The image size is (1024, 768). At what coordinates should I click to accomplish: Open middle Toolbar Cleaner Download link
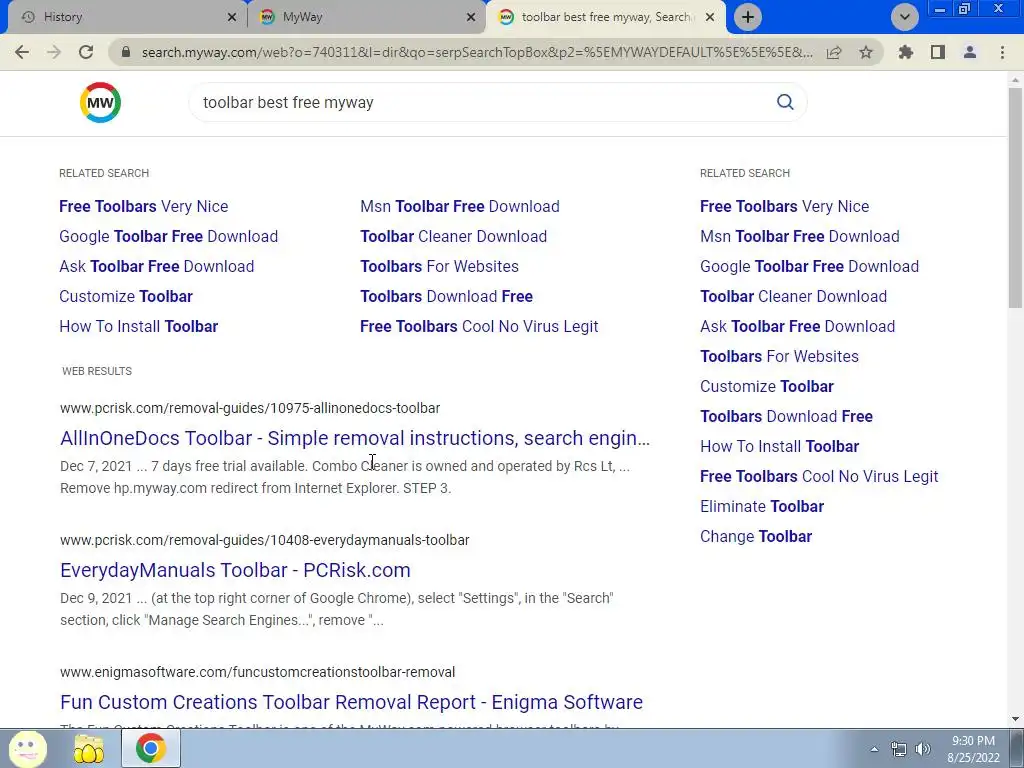point(453,236)
